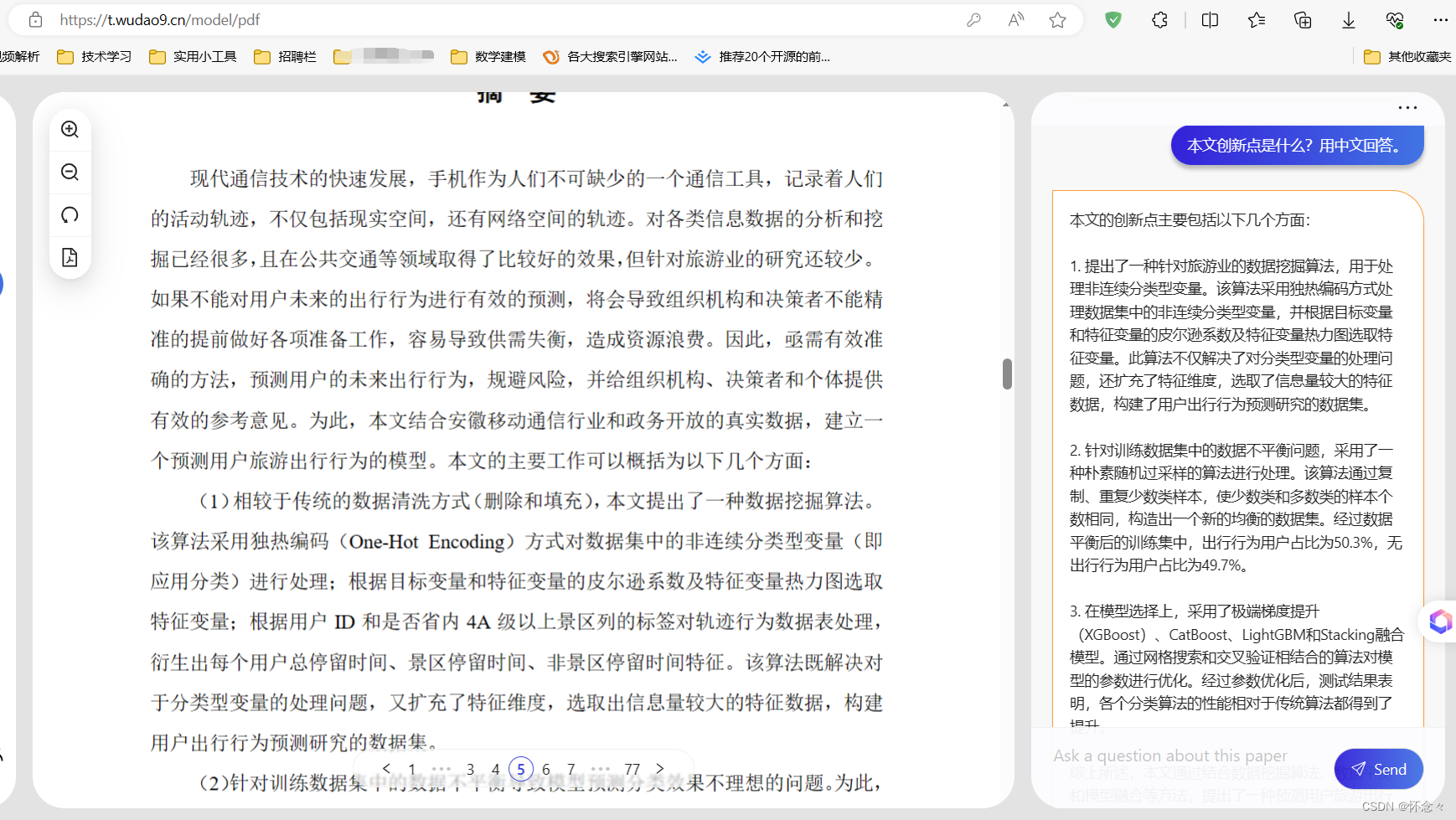Click the user question bubble 本文创新点是什么

(x=1297, y=145)
